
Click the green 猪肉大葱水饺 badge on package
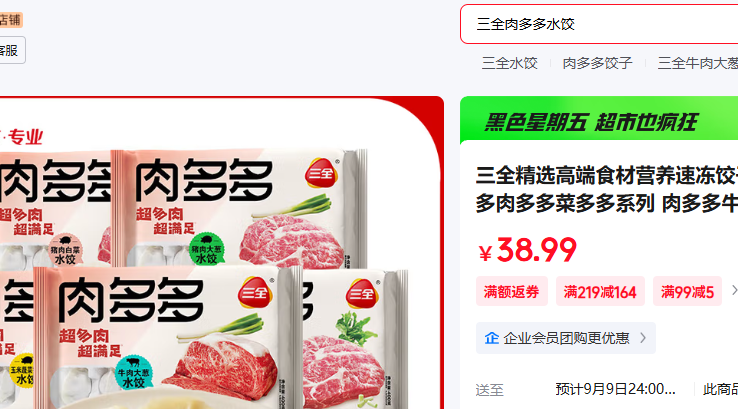207,249
